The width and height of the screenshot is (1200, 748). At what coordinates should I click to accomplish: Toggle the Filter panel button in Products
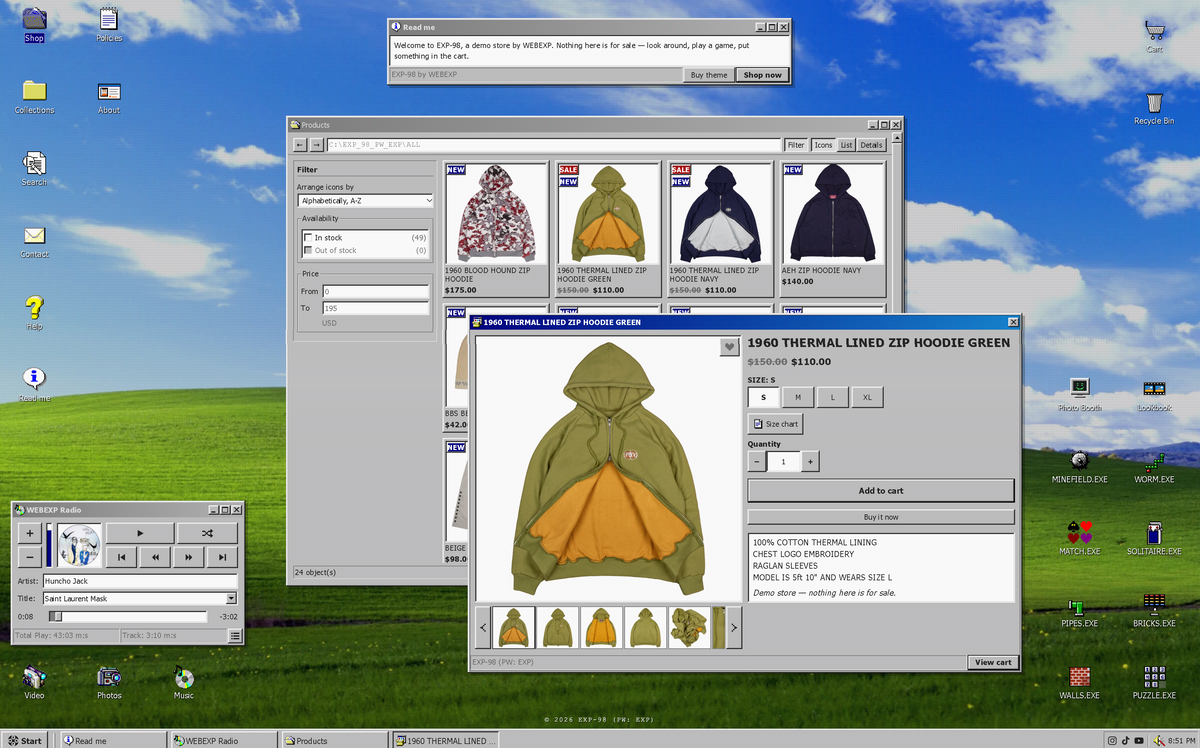pyautogui.click(x=795, y=145)
